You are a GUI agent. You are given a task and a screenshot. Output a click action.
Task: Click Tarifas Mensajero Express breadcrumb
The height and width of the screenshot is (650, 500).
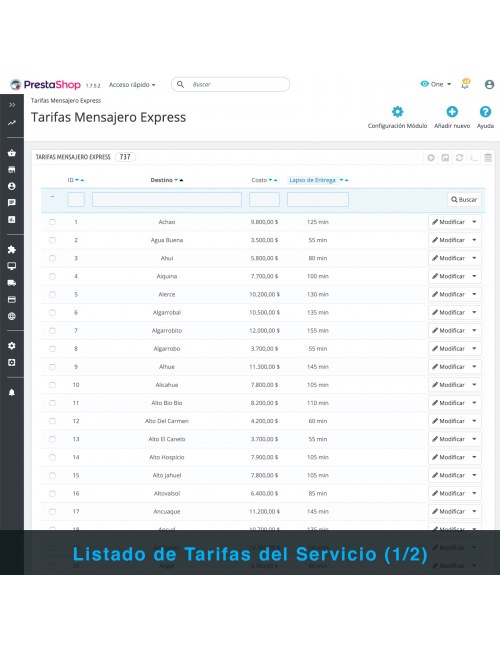pos(66,101)
